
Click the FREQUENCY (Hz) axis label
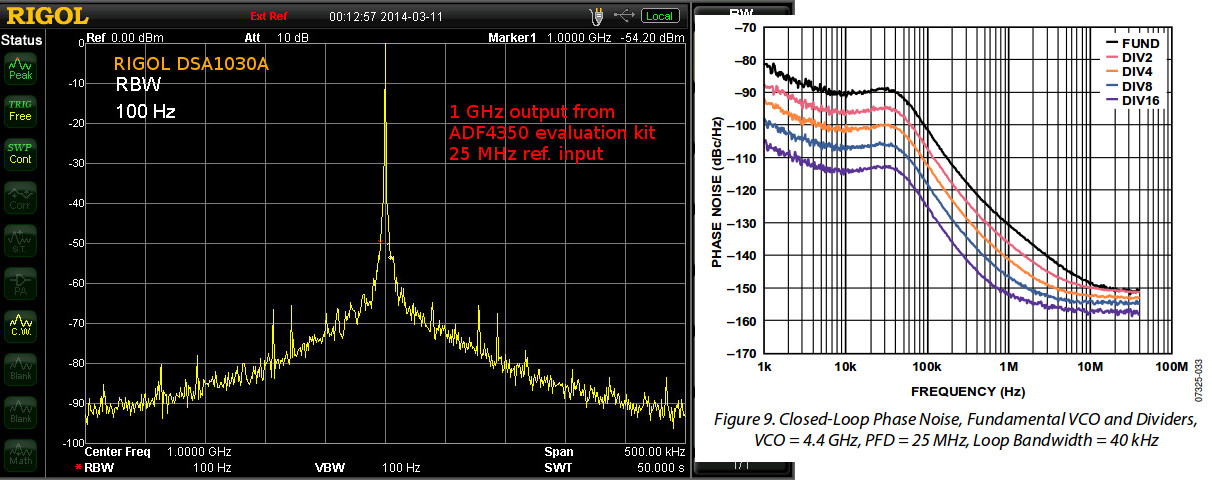[966, 391]
